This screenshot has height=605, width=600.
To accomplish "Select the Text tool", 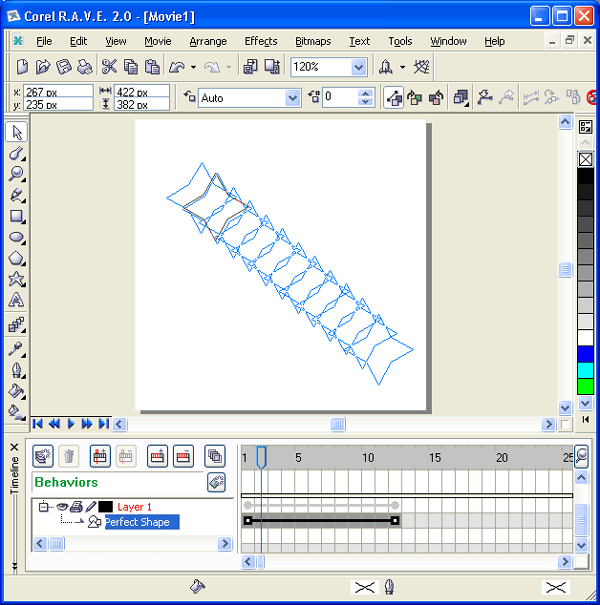I will pyautogui.click(x=17, y=300).
